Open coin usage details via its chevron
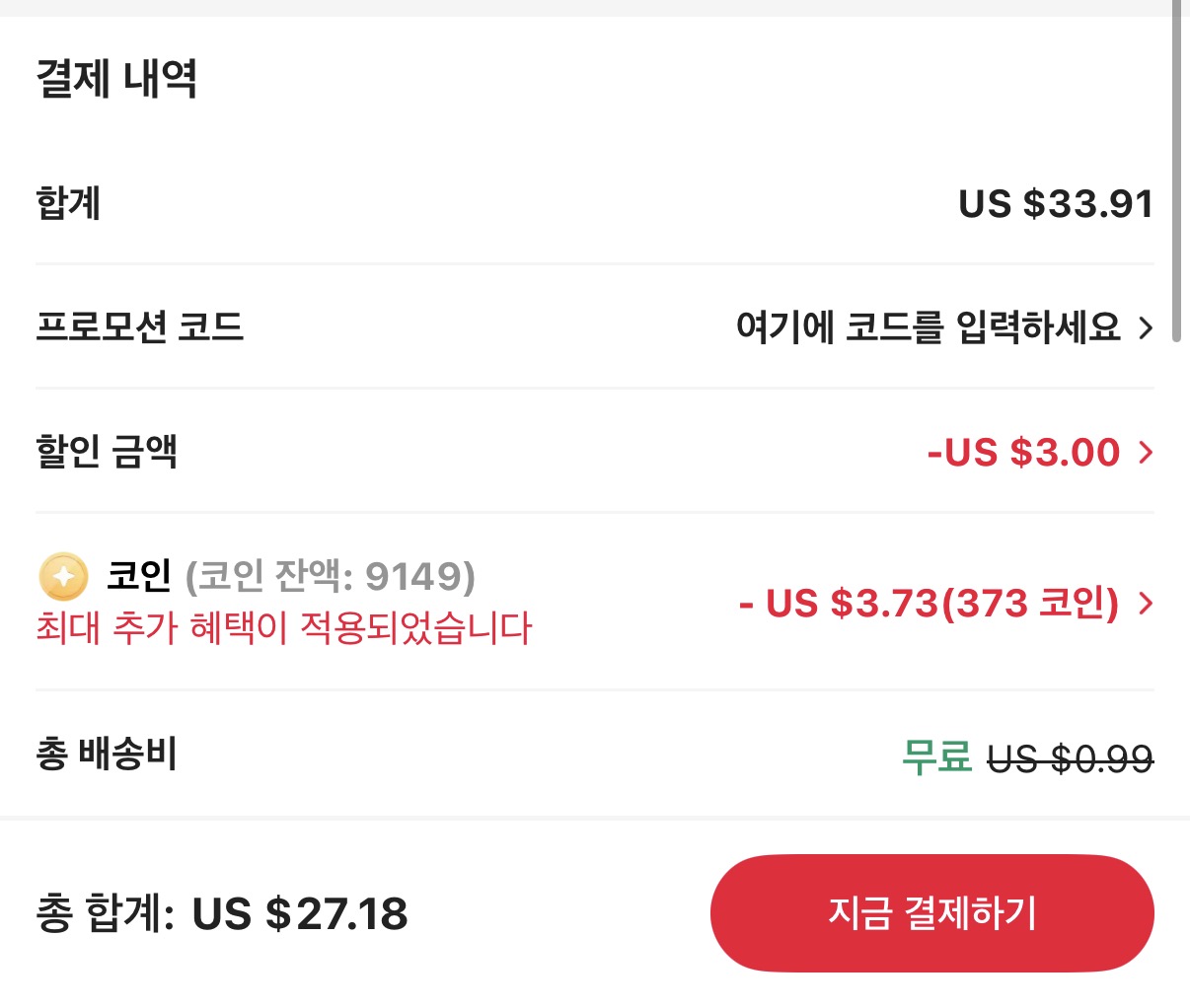Image resolution: width=1190 pixels, height=1008 pixels. (x=1146, y=604)
